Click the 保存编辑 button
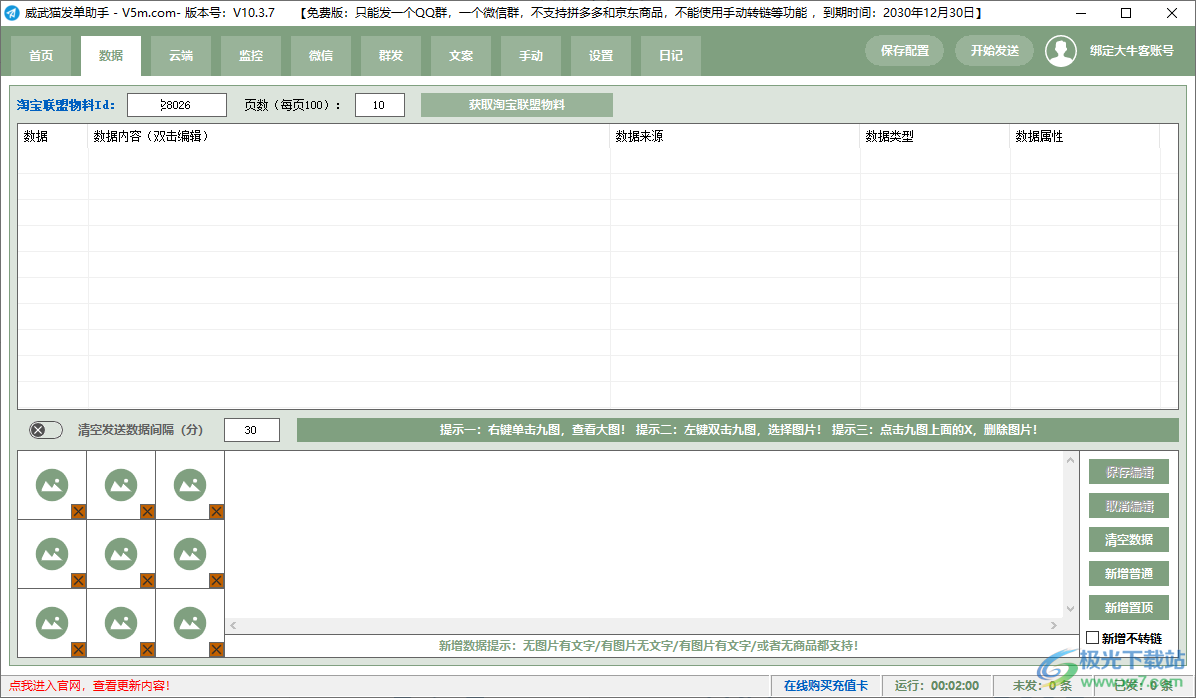The image size is (1196, 698). pos(1129,472)
